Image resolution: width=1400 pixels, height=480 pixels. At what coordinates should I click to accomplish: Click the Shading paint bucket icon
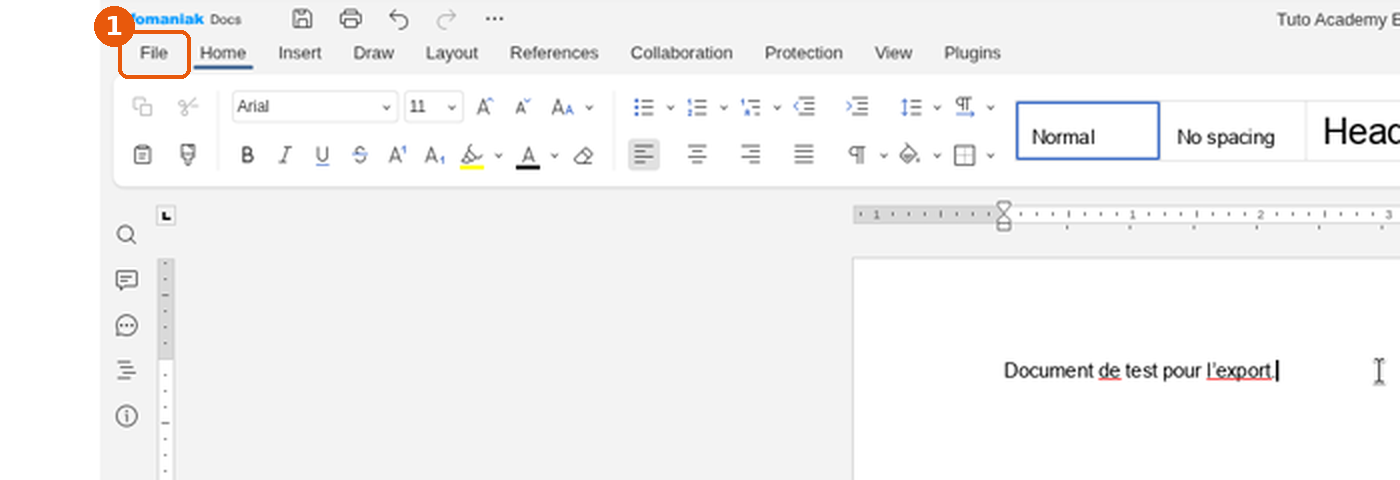(910, 155)
